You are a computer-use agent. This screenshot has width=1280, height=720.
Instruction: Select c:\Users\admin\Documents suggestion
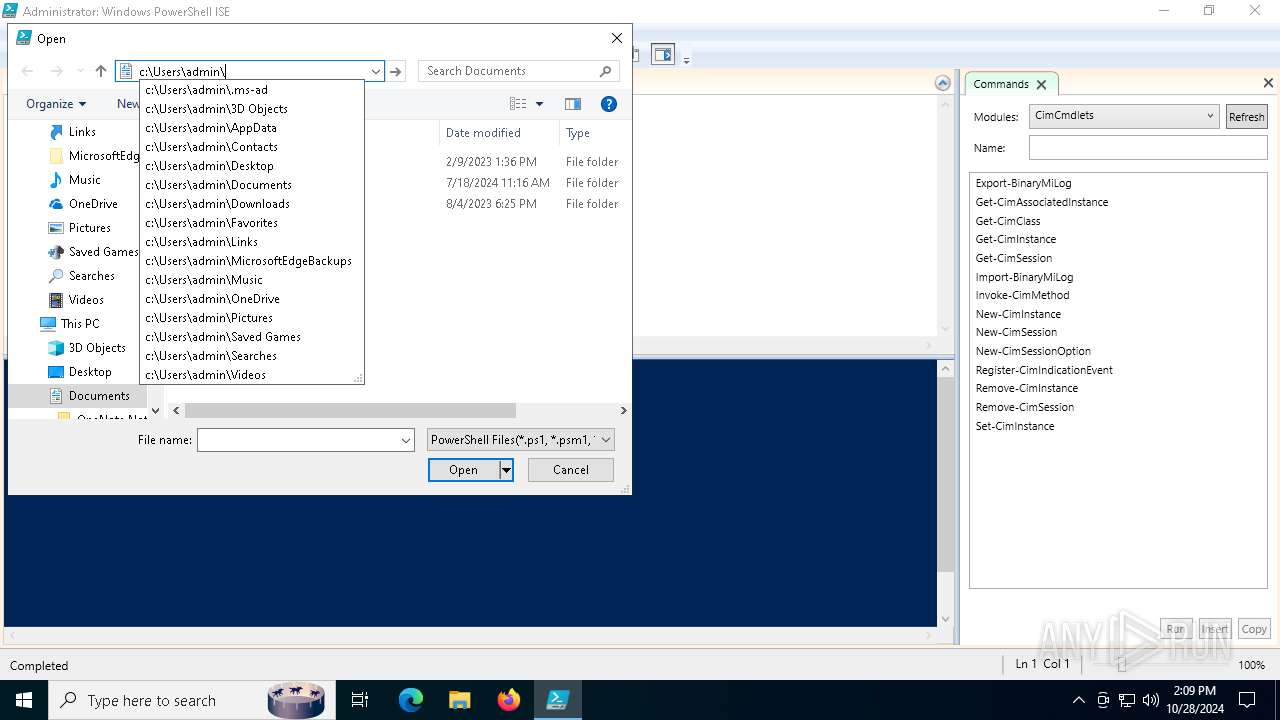point(252,185)
